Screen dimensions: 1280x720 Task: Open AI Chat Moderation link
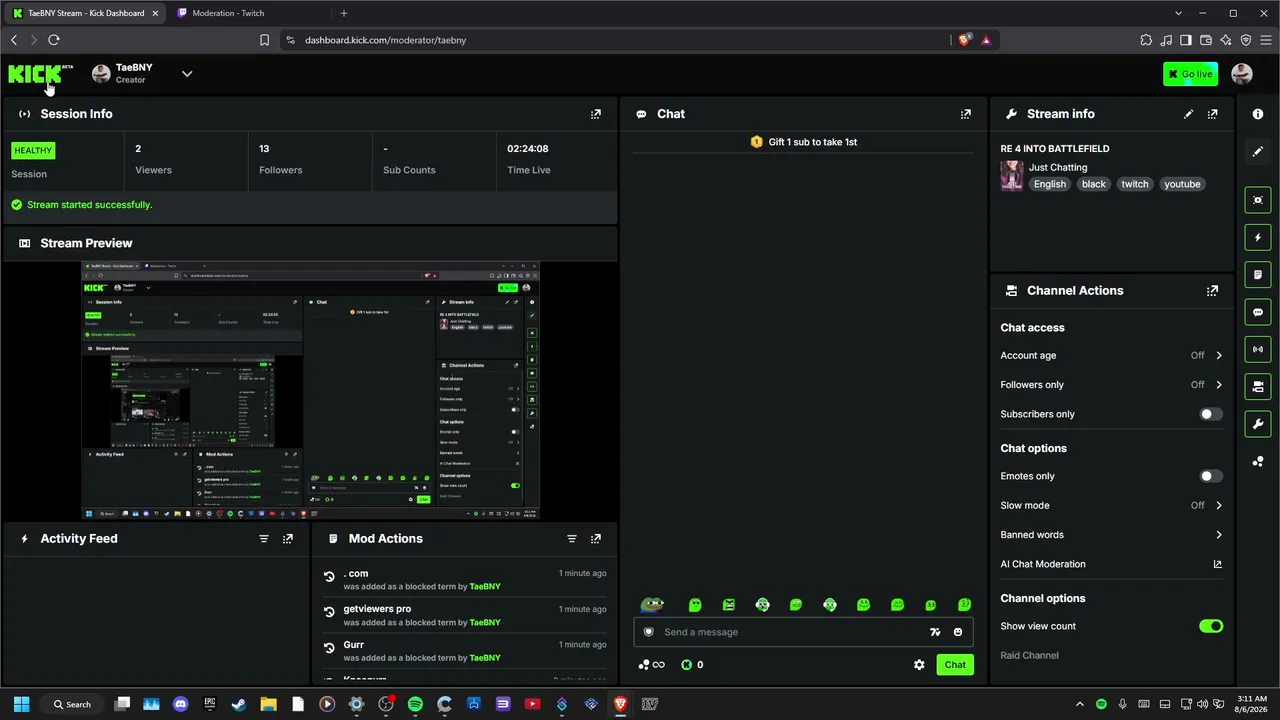(1111, 564)
